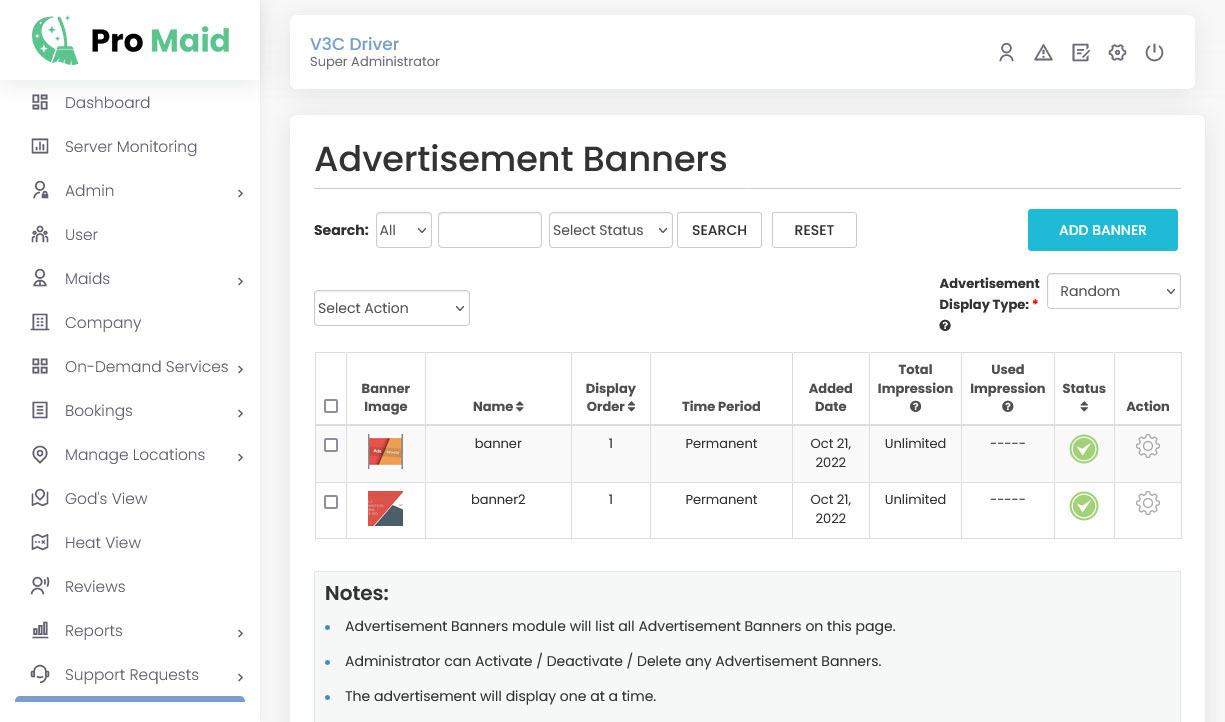Expand the Maids submenu chevron
This screenshot has width=1225, height=722.
click(241, 281)
